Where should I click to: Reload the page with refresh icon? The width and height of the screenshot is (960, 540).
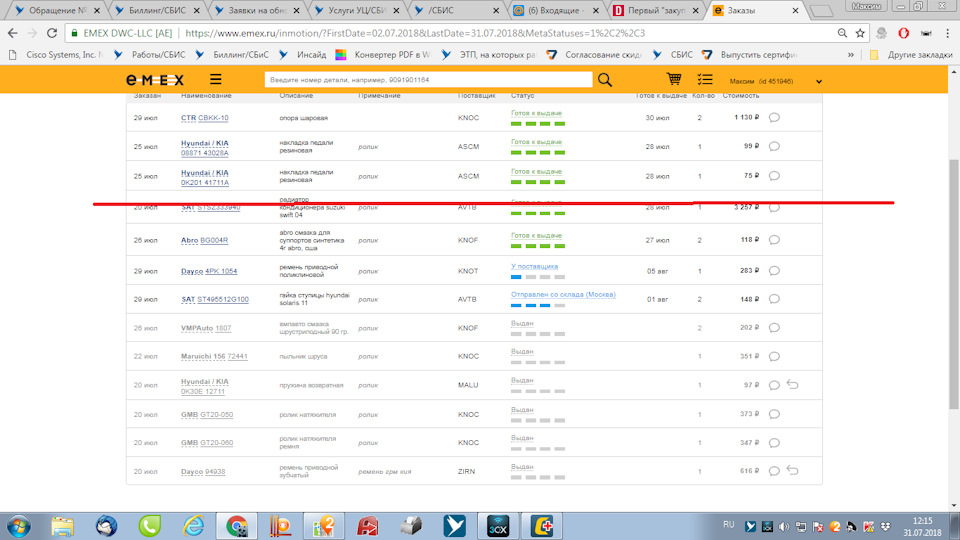point(52,33)
